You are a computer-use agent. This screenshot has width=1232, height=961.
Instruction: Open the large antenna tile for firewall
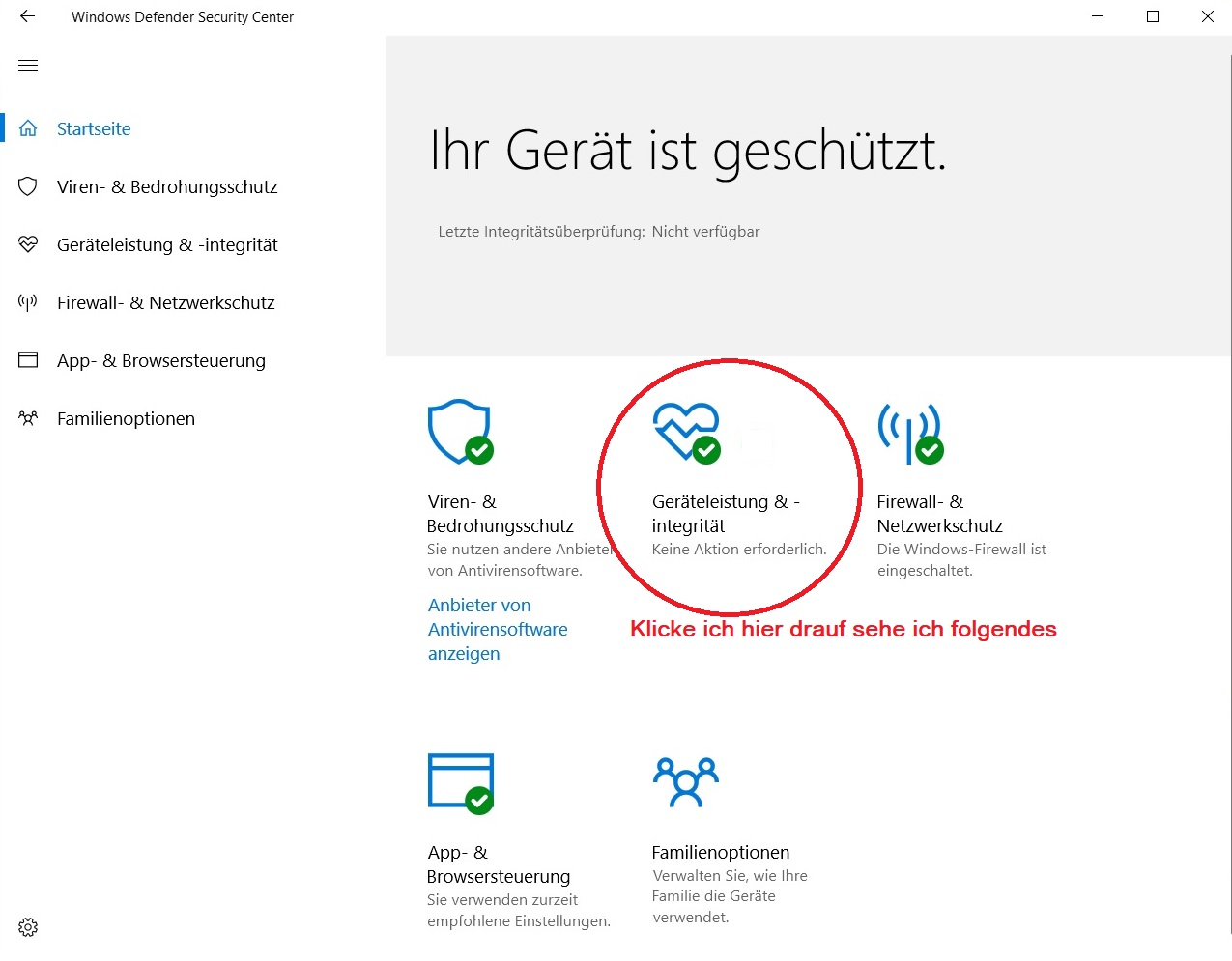click(910, 433)
